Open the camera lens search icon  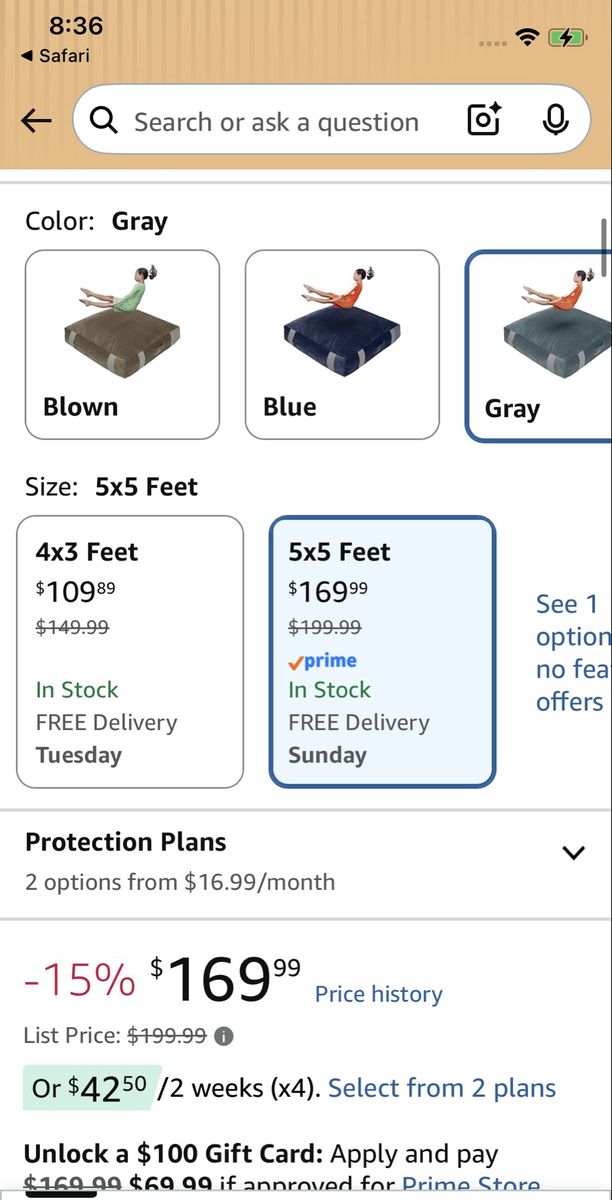(x=485, y=121)
